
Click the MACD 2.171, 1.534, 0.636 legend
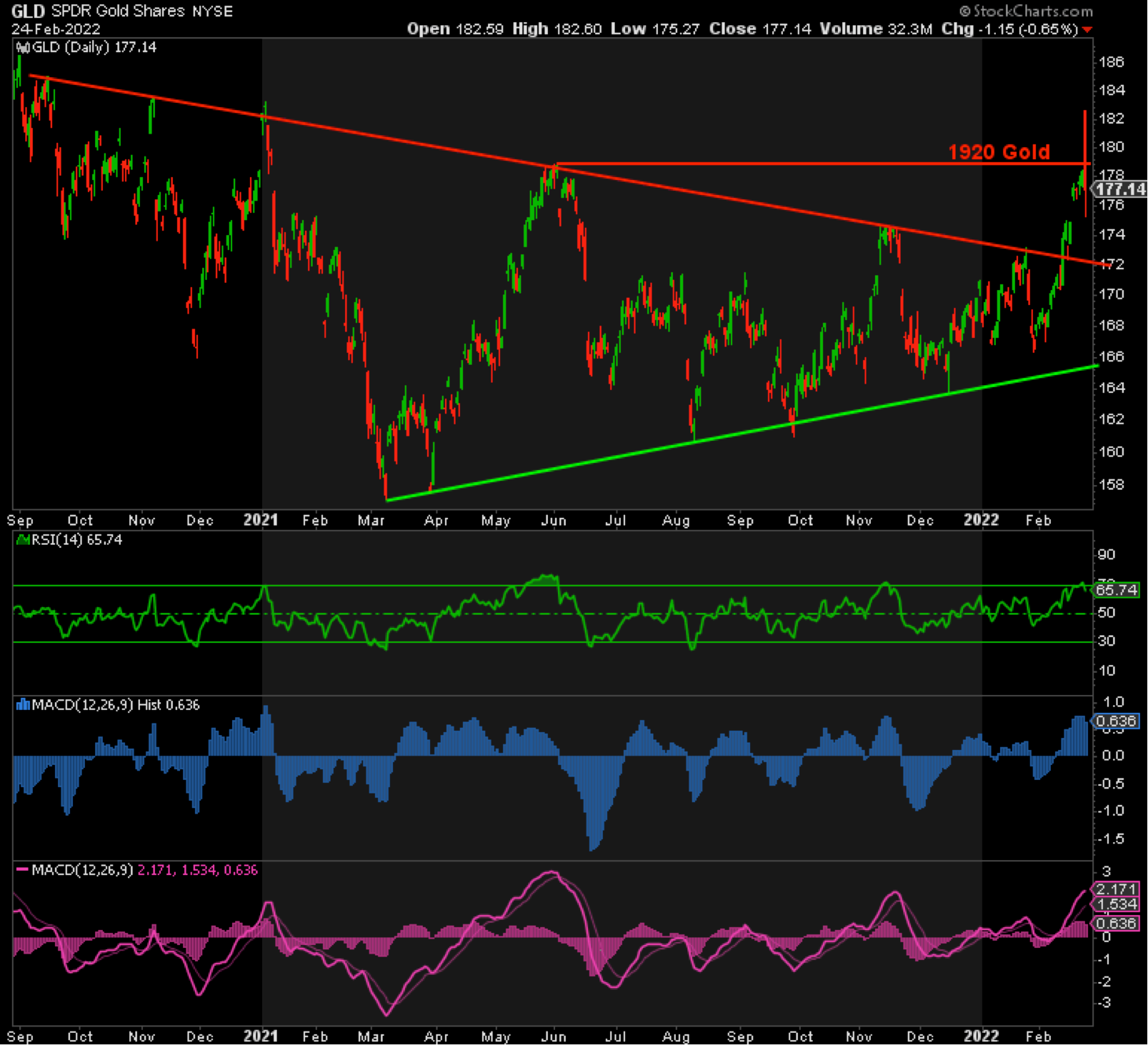click(144, 870)
